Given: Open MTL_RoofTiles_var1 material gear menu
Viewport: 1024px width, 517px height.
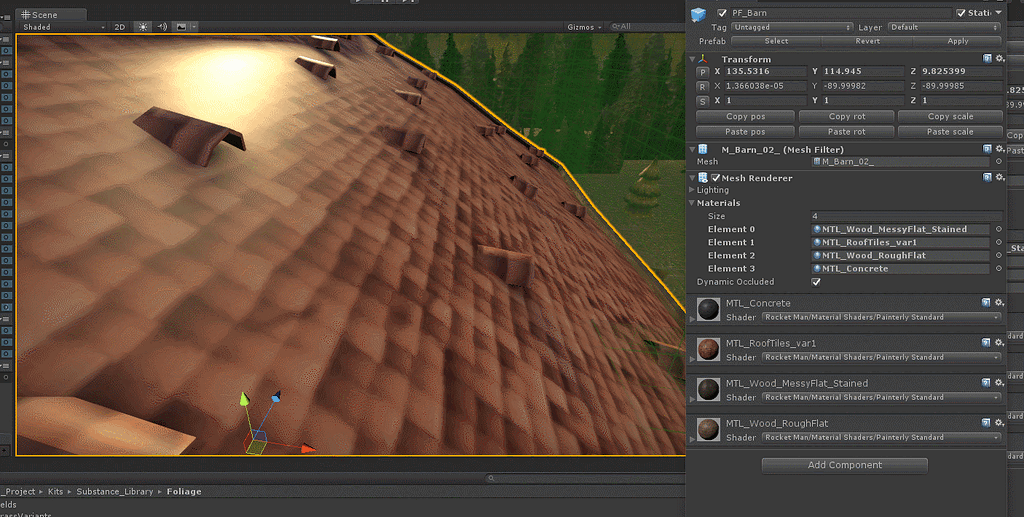Looking at the screenshot, I should (1000, 343).
